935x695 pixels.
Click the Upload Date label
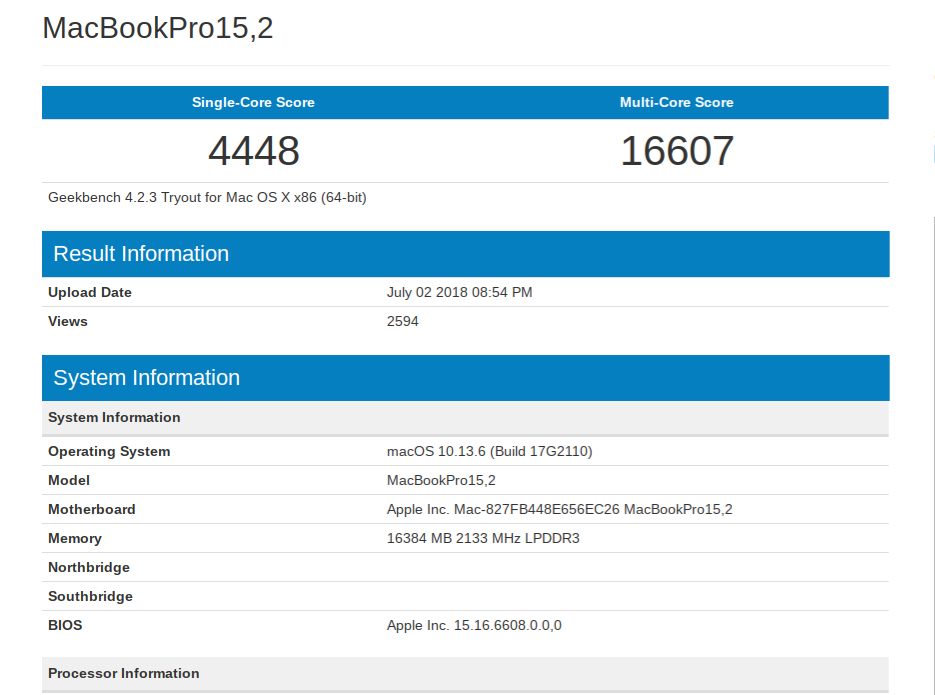point(90,293)
